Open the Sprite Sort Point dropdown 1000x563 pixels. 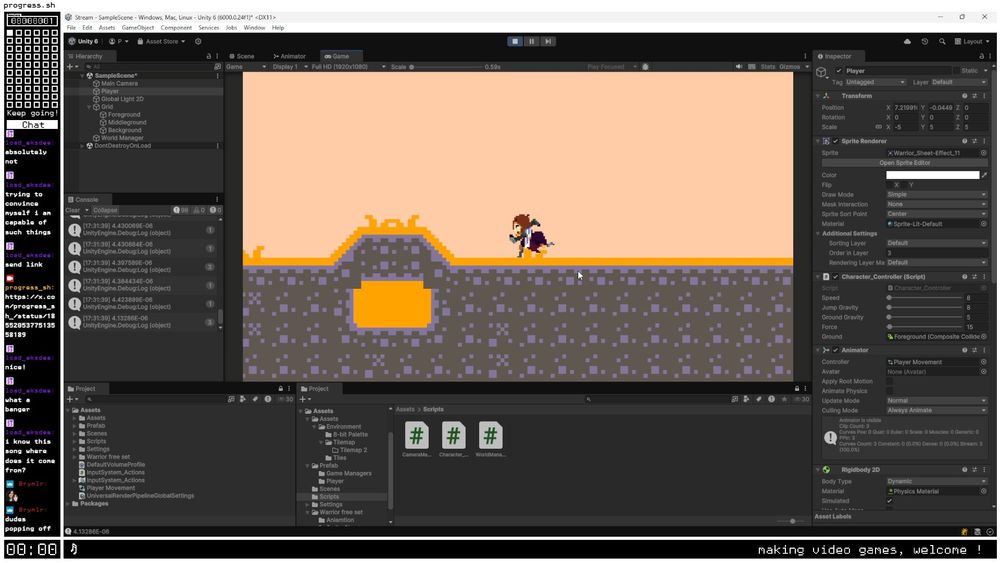936,214
